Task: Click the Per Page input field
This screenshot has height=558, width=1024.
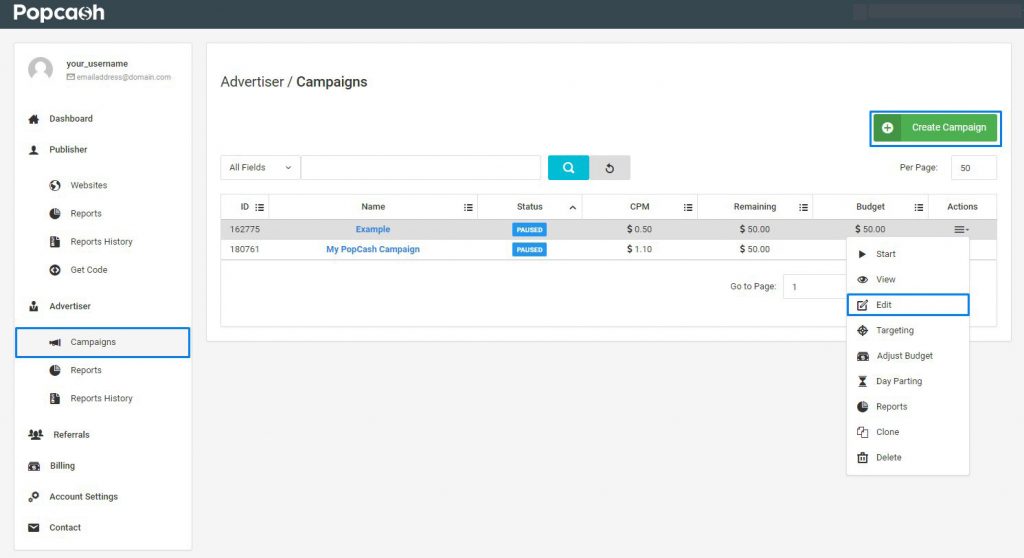Action: point(974,167)
